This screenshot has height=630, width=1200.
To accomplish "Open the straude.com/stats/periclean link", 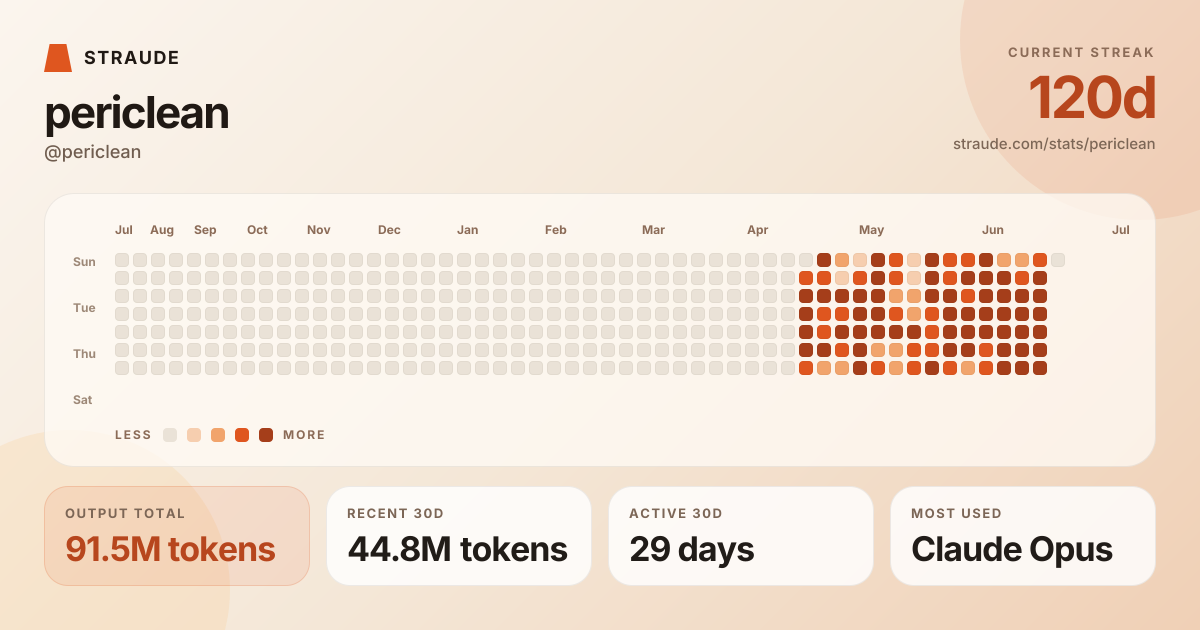I will (1054, 144).
